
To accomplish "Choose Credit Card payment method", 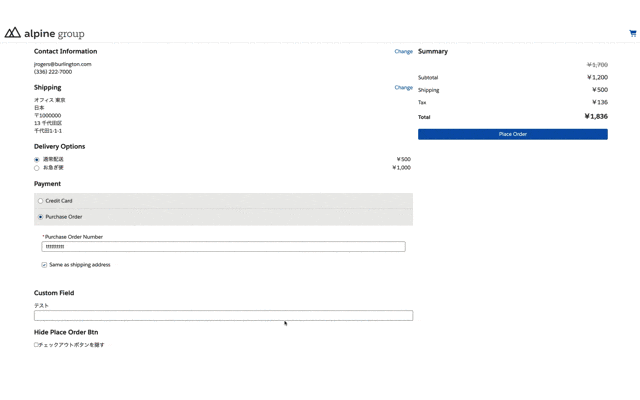I will coord(40,201).
